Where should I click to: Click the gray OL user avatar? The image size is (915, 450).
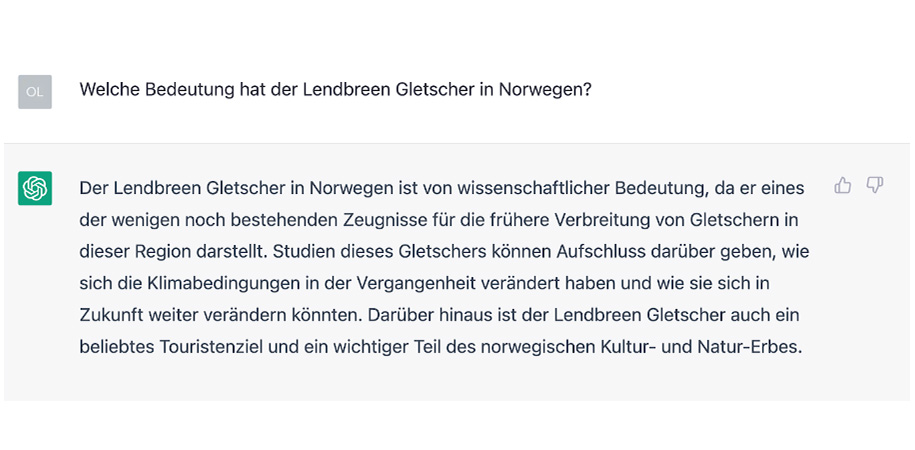tap(35, 91)
